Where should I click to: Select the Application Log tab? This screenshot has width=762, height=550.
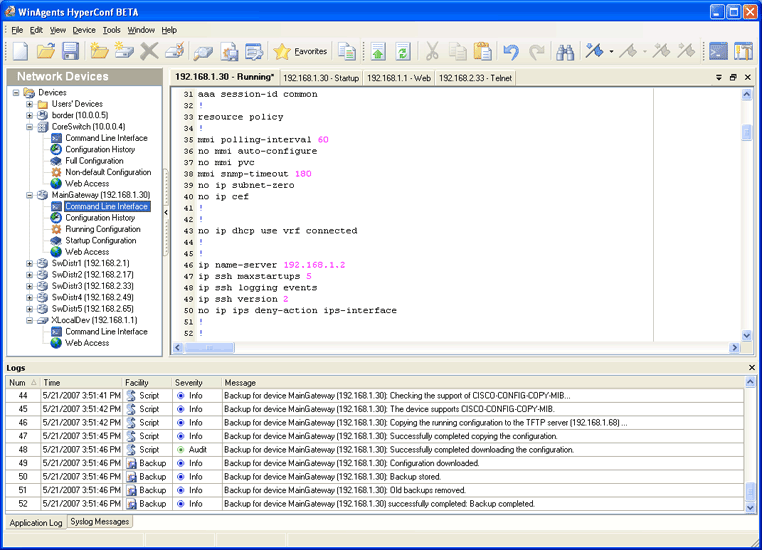[x=36, y=523]
